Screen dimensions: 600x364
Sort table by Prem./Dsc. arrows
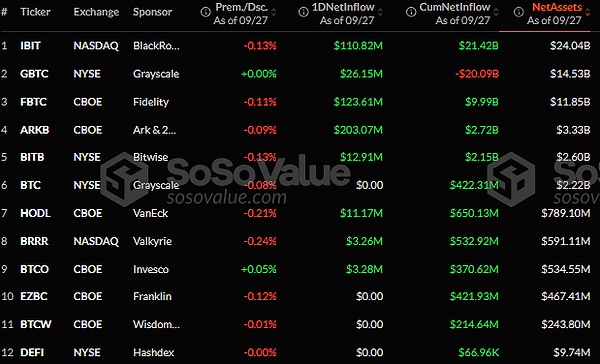click(274, 13)
